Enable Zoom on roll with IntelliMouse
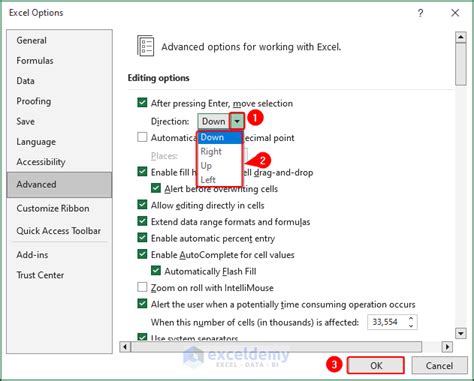 point(142,287)
